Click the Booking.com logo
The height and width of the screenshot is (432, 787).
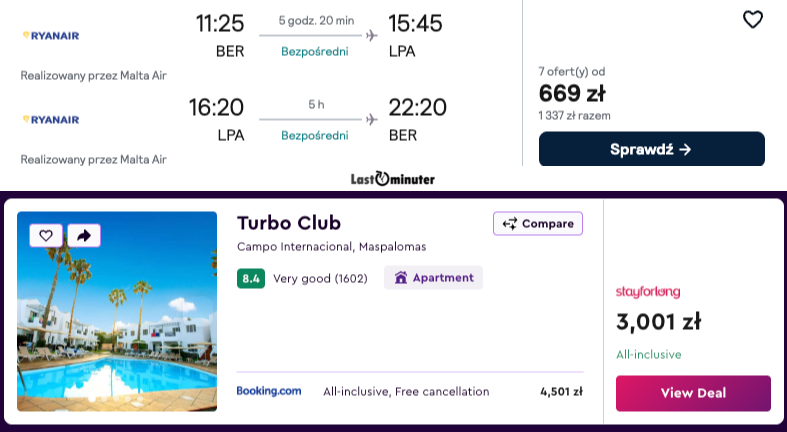point(268,391)
